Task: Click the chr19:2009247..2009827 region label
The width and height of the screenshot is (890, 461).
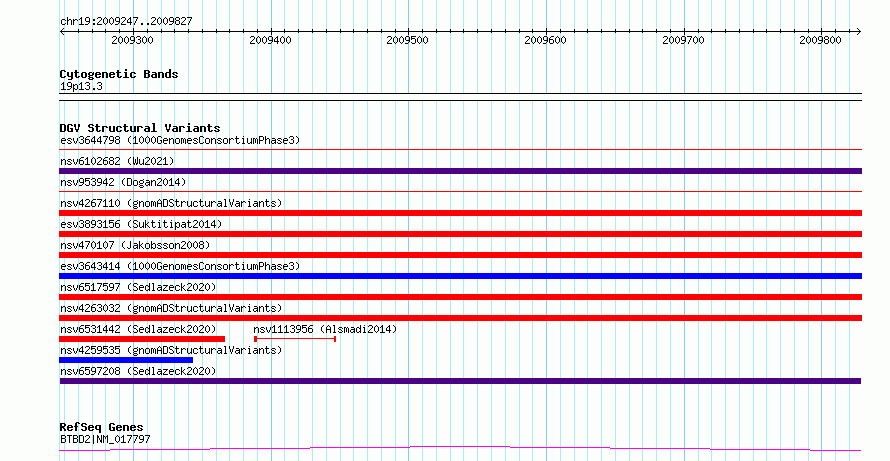Action: (126, 21)
